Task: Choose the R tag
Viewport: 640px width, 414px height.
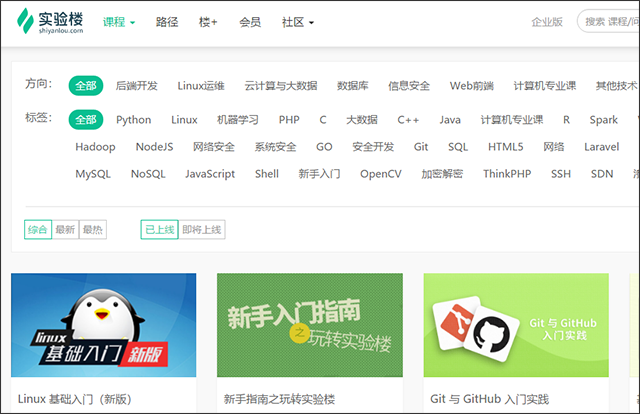Action: click(566, 120)
